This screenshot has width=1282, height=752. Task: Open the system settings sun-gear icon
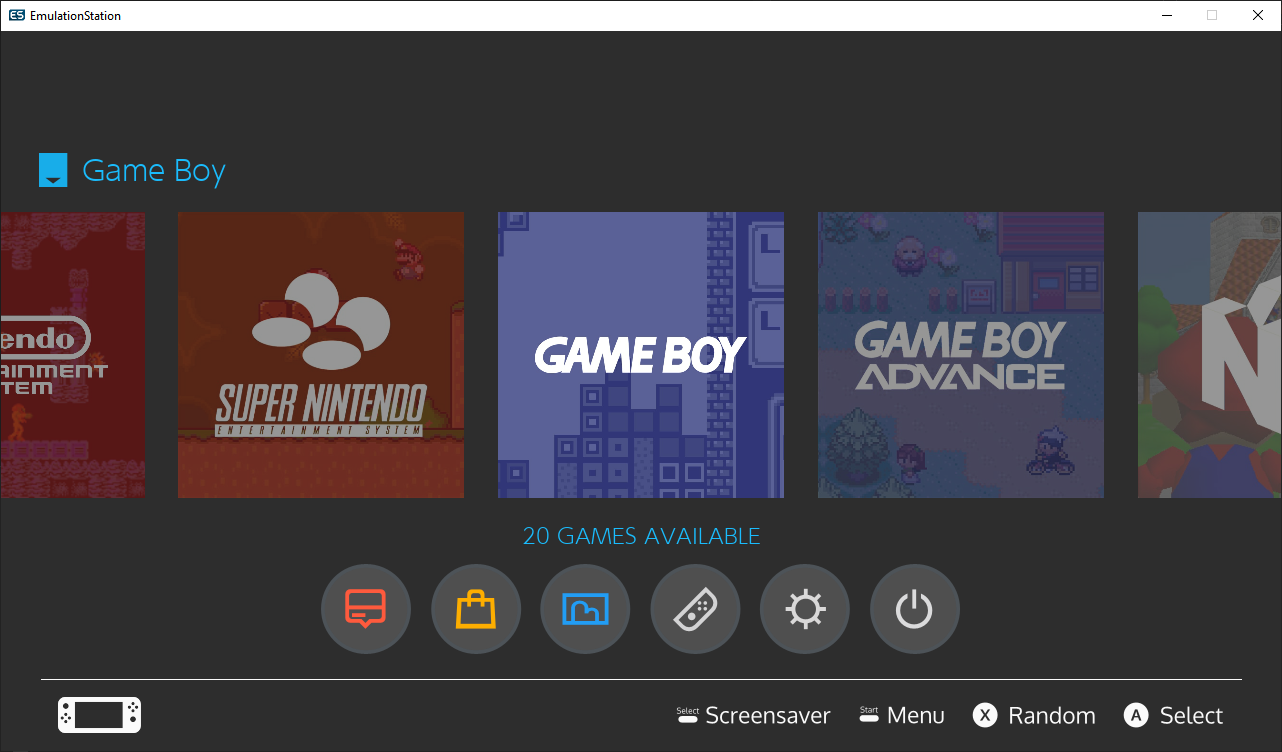(x=805, y=609)
